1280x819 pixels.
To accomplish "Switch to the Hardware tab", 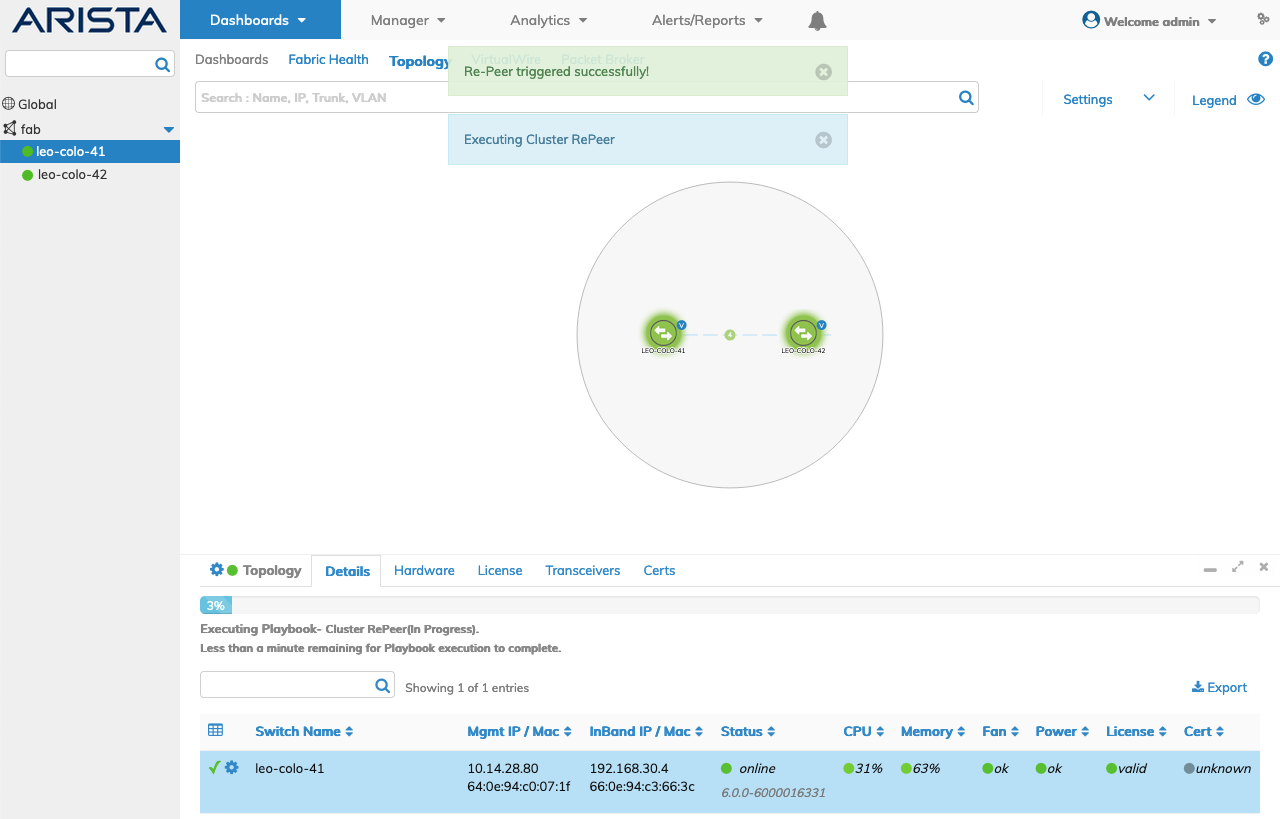I will (424, 570).
